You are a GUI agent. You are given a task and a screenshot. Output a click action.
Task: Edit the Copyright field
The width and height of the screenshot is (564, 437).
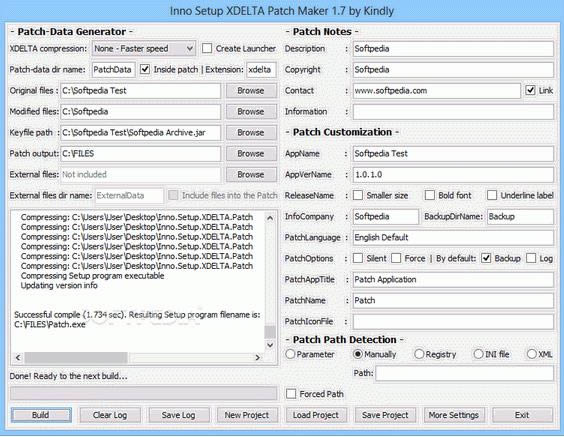click(x=453, y=69)
